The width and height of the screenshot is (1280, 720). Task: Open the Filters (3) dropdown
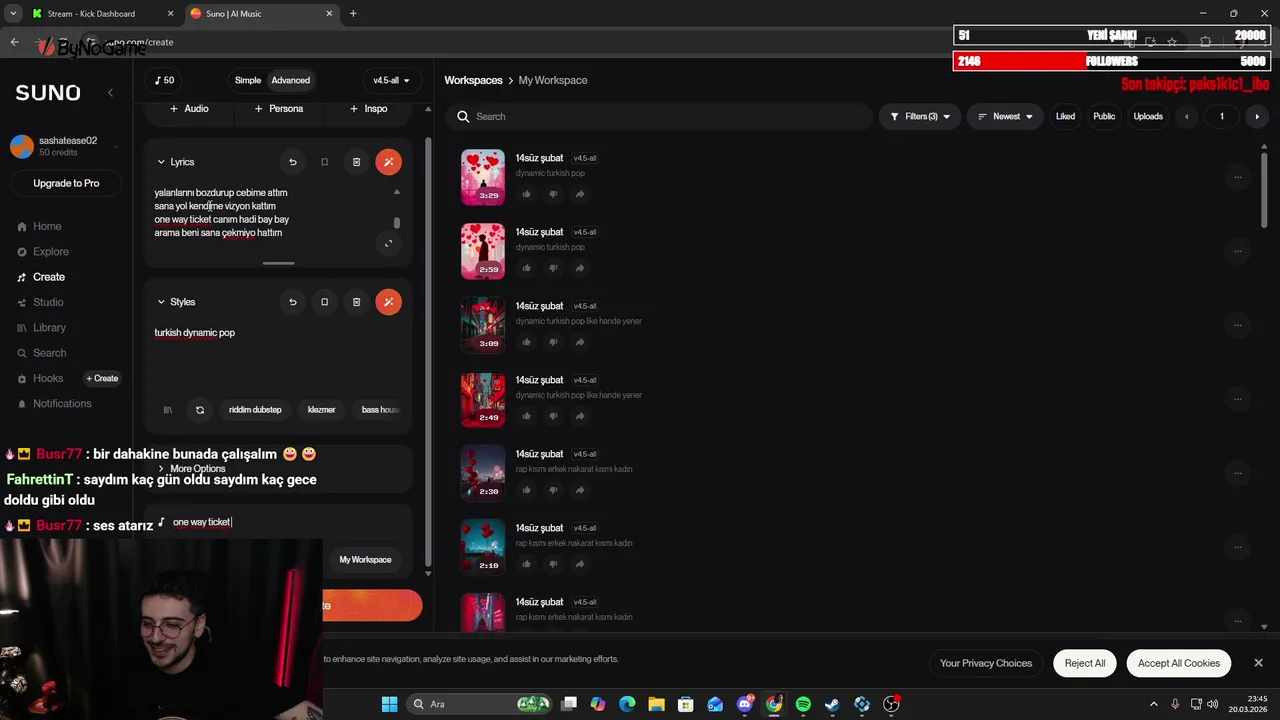[x=920, y=117]
